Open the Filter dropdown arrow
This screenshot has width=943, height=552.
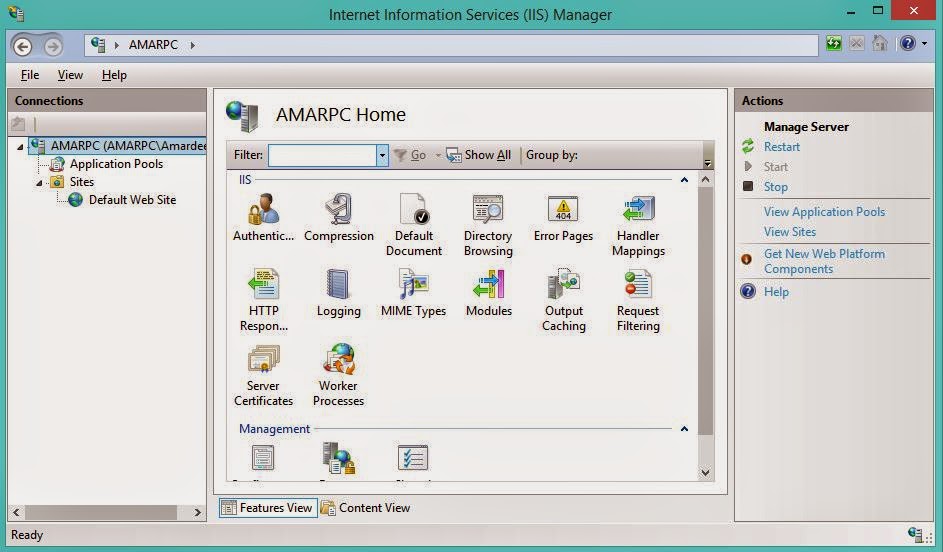pyautogui.click(x=382, y=155)
